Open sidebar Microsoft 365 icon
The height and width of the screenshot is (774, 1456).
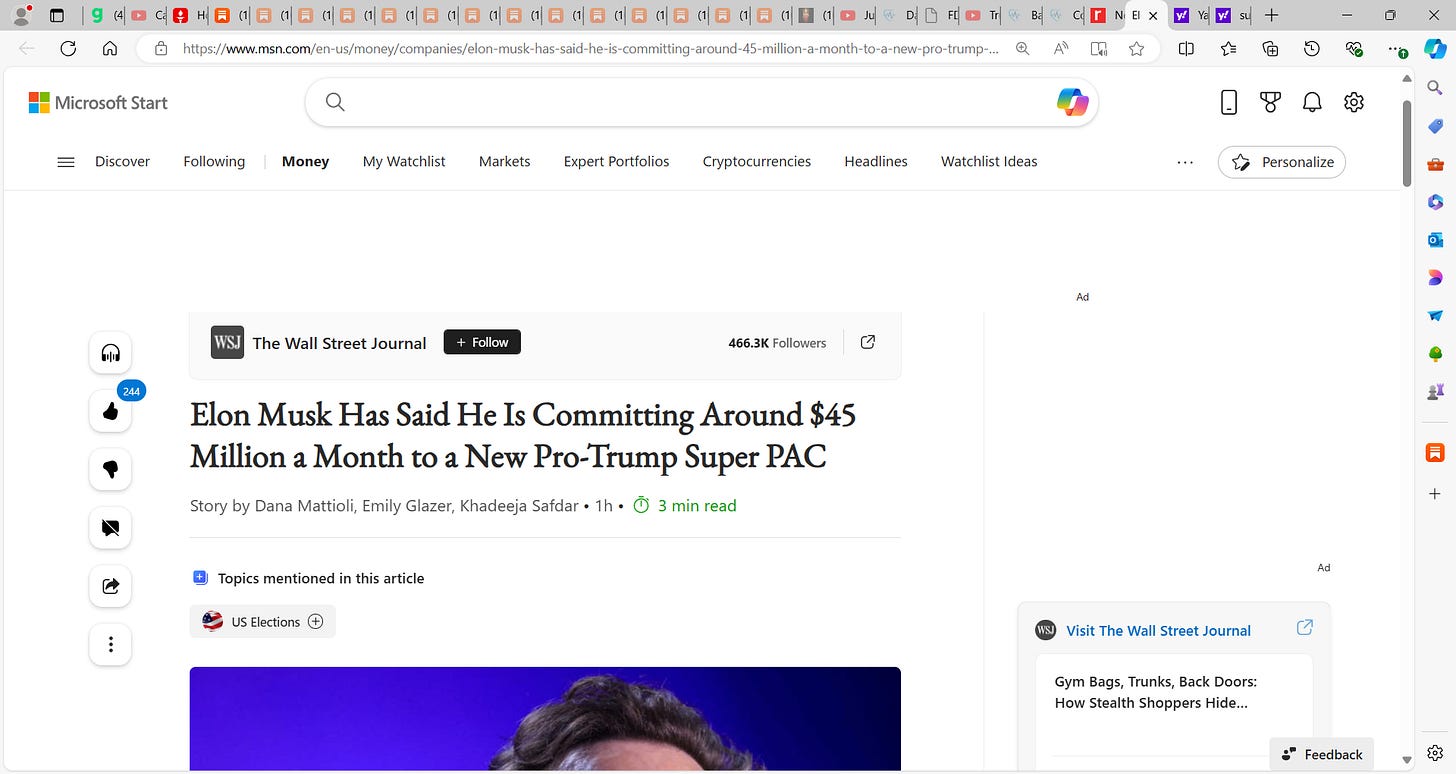click(1435, 202)
